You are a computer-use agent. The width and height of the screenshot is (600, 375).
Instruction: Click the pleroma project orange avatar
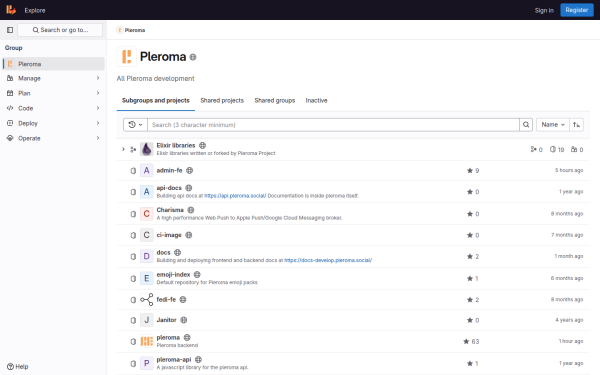[147, 341]
